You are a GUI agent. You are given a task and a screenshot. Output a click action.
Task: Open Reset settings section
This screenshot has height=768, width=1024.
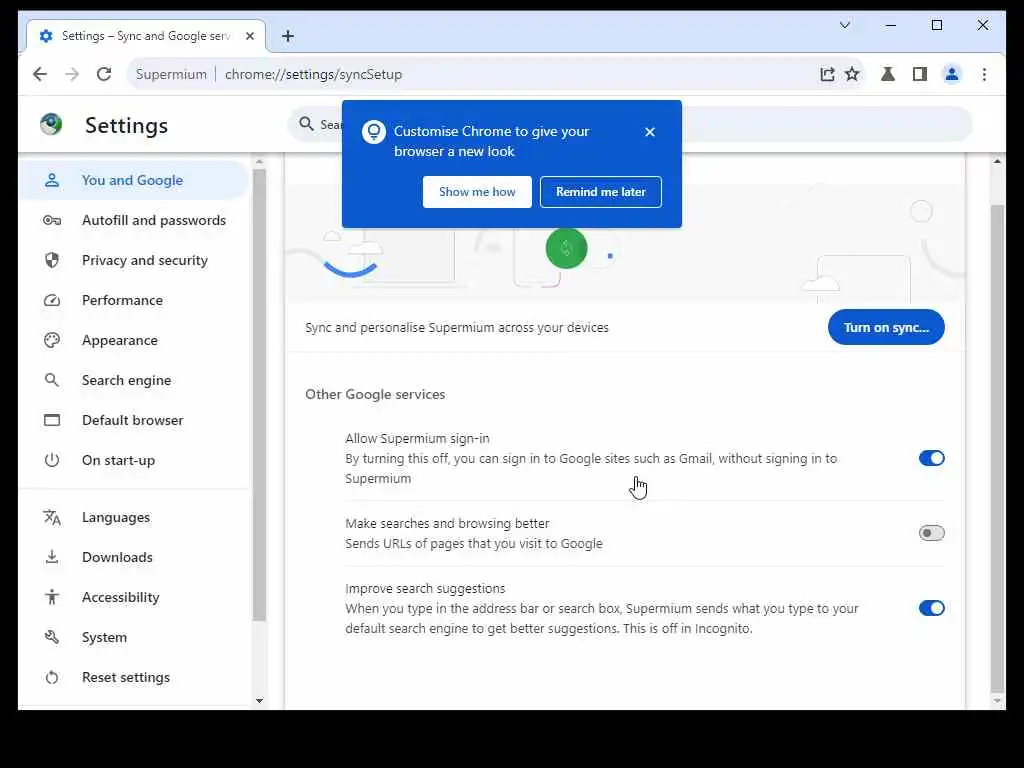coord(134,677)
